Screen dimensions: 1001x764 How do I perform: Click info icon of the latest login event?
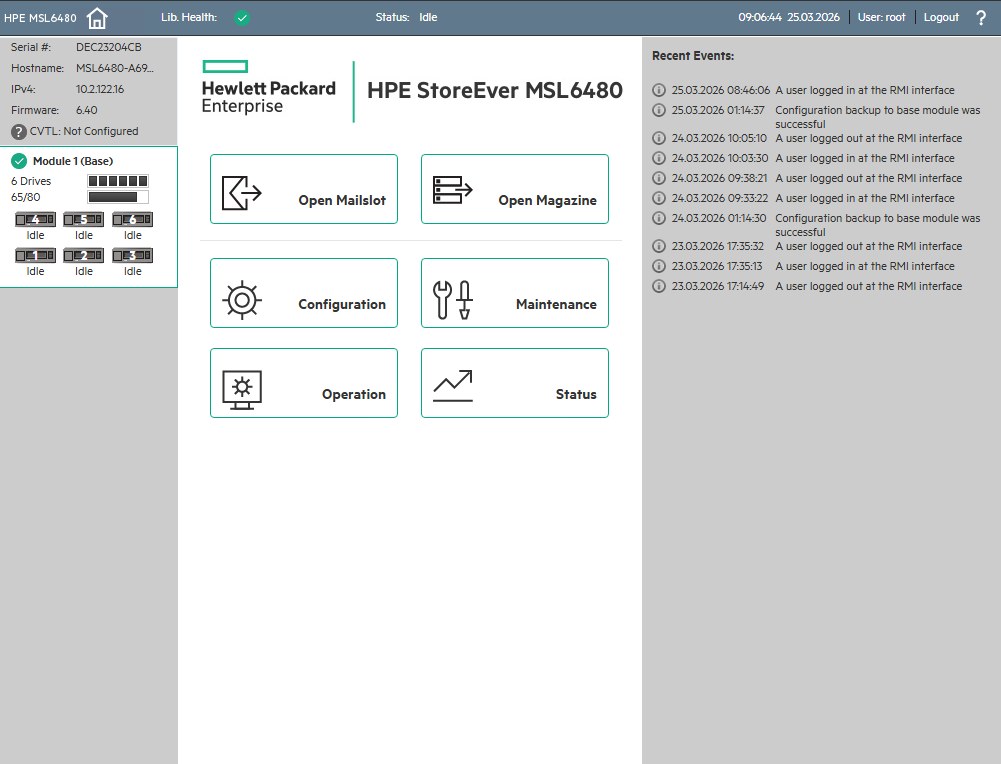(659, 90)
